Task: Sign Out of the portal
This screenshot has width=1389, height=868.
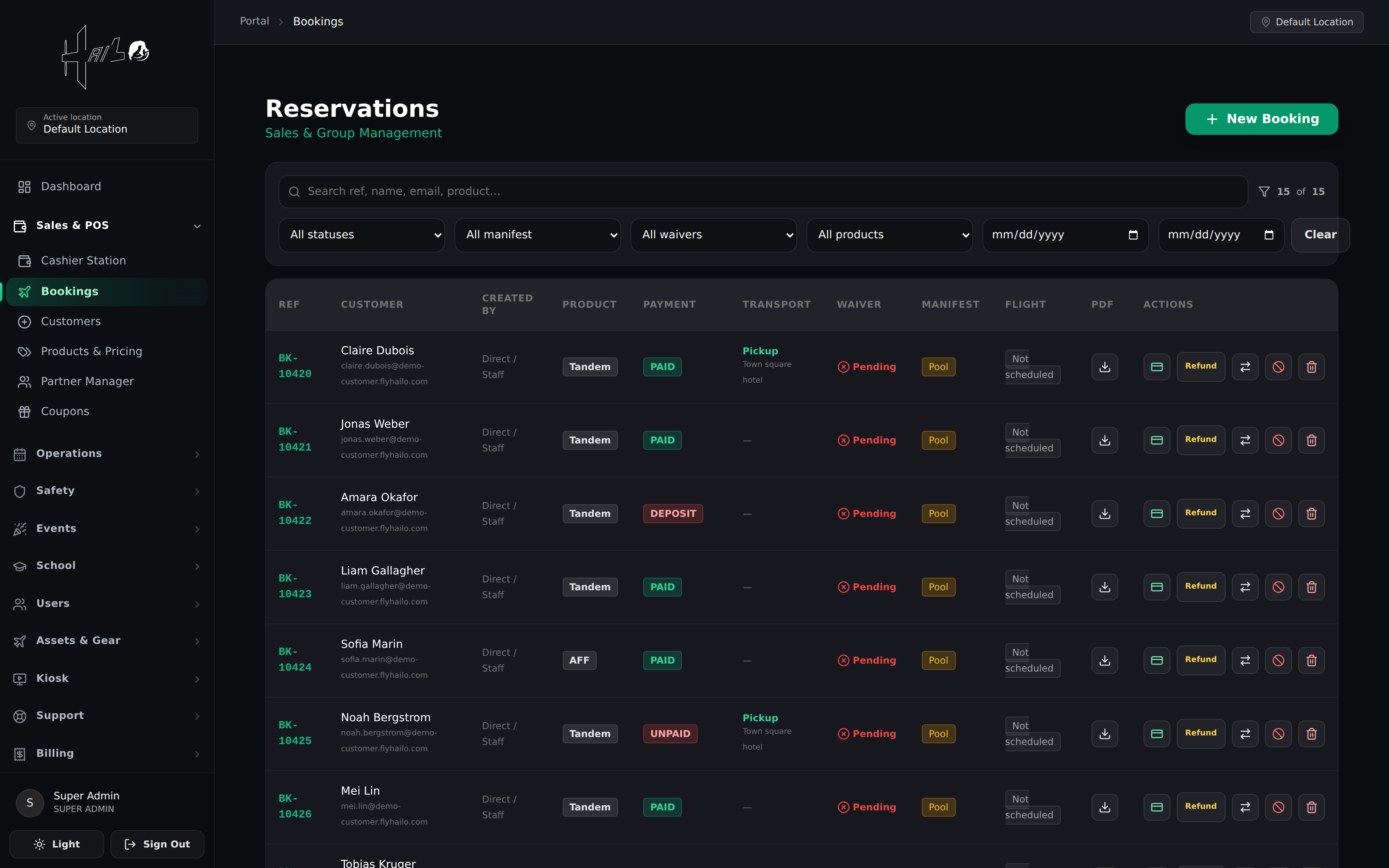Action: pos(157,844)
